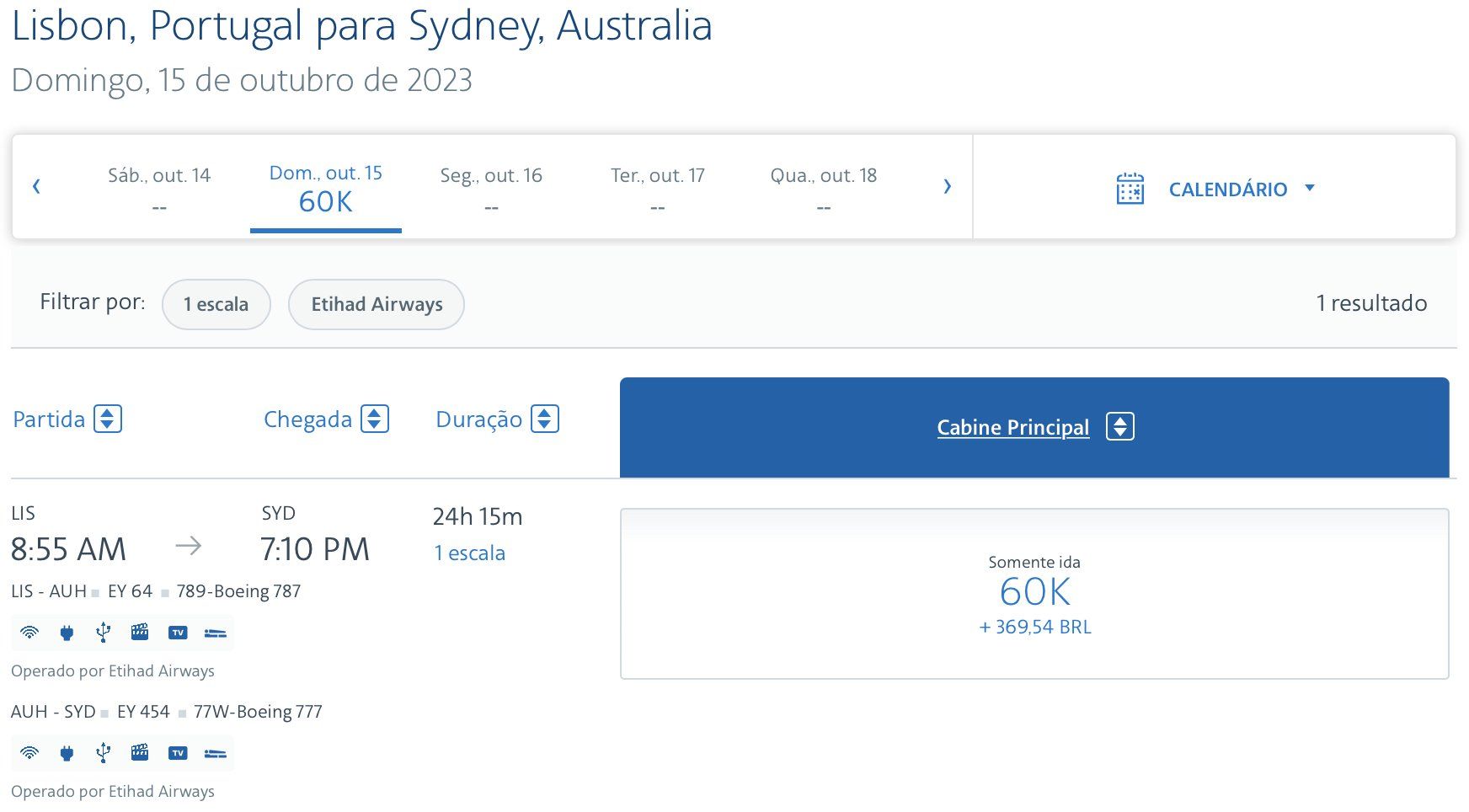
Task: Select Ter., out. 17 date tab
Action: coord(658,189)
